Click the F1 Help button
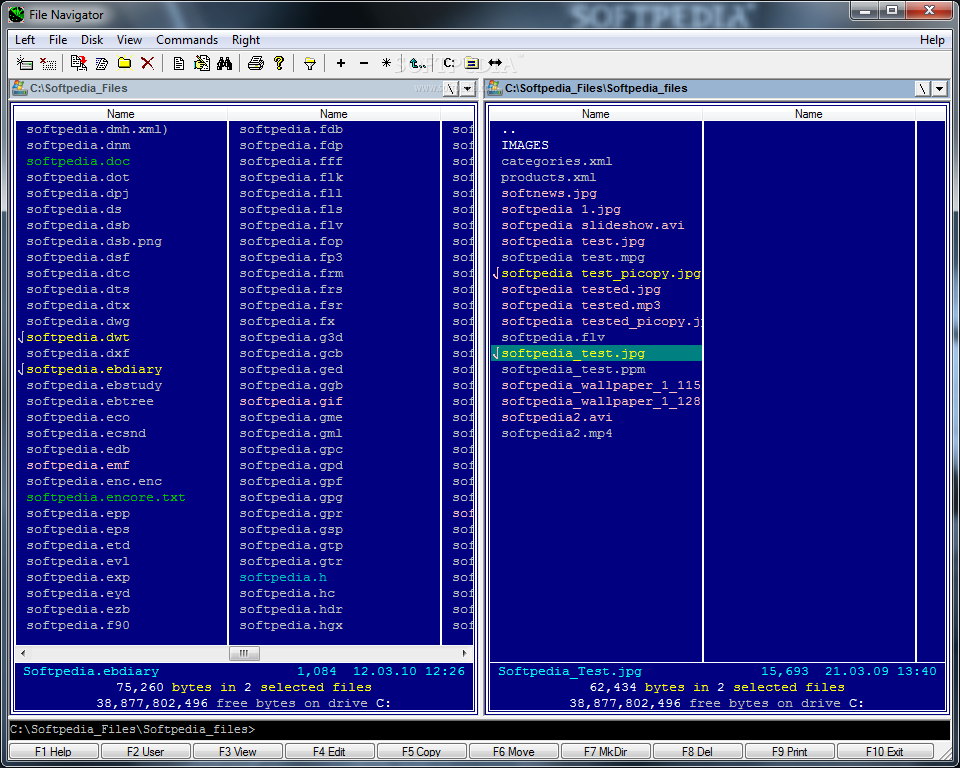Screen dimensions: 960x768 point(53,751)
